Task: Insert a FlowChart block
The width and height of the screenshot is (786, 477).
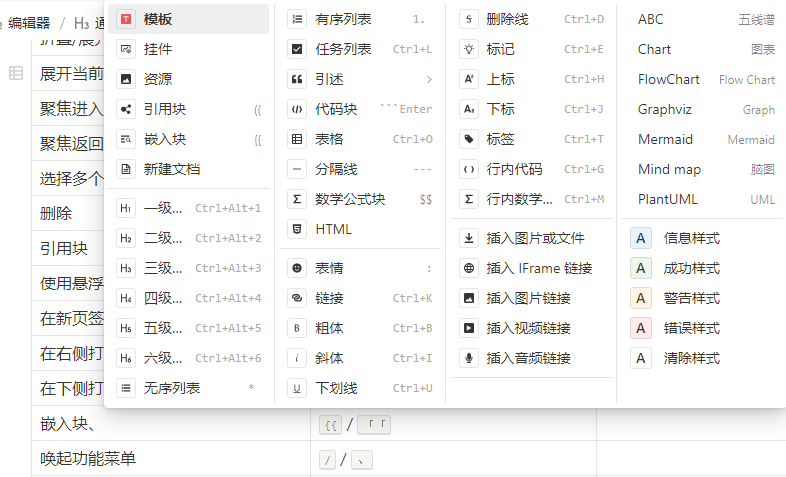Action: [704, 79]
